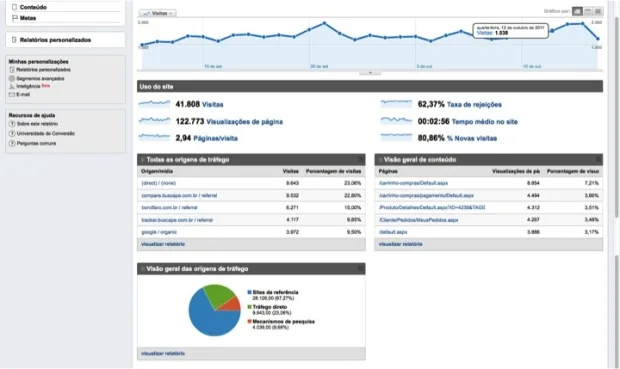Click the Páginas column header
The image size is (620, 369).
[x=388, y=171]
